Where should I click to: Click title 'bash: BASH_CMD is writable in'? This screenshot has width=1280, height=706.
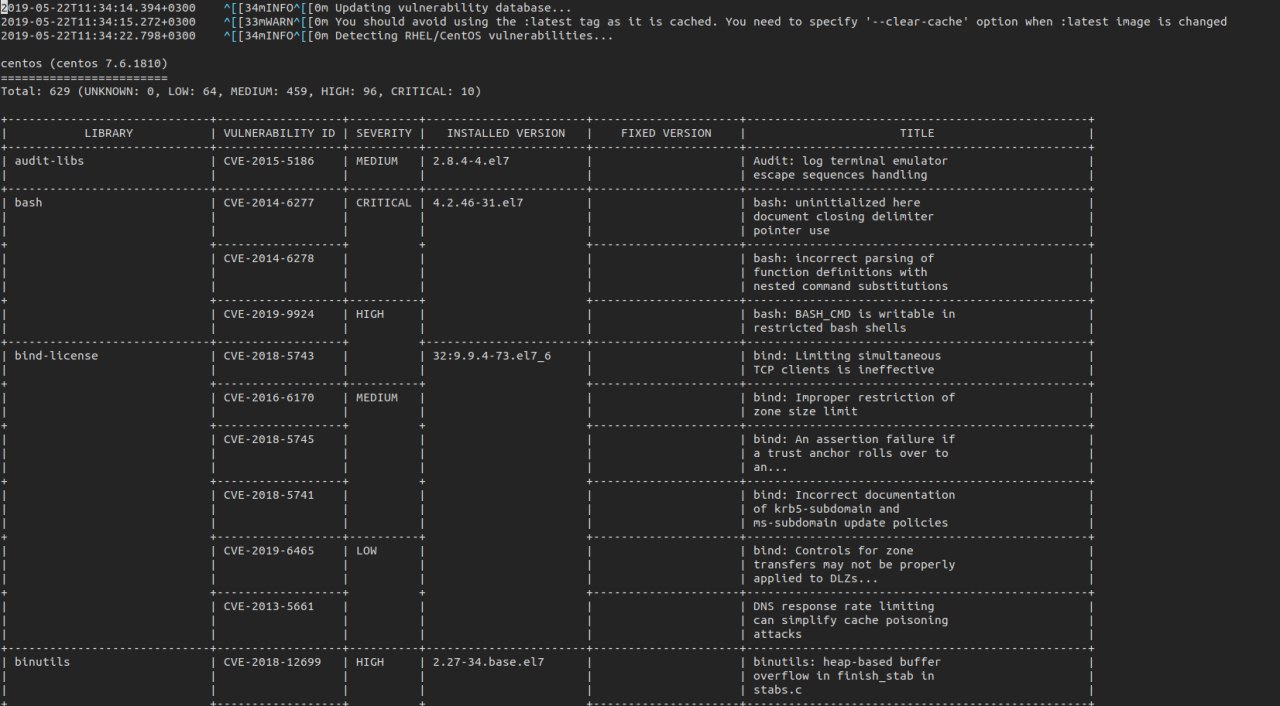tap(854, 314)
